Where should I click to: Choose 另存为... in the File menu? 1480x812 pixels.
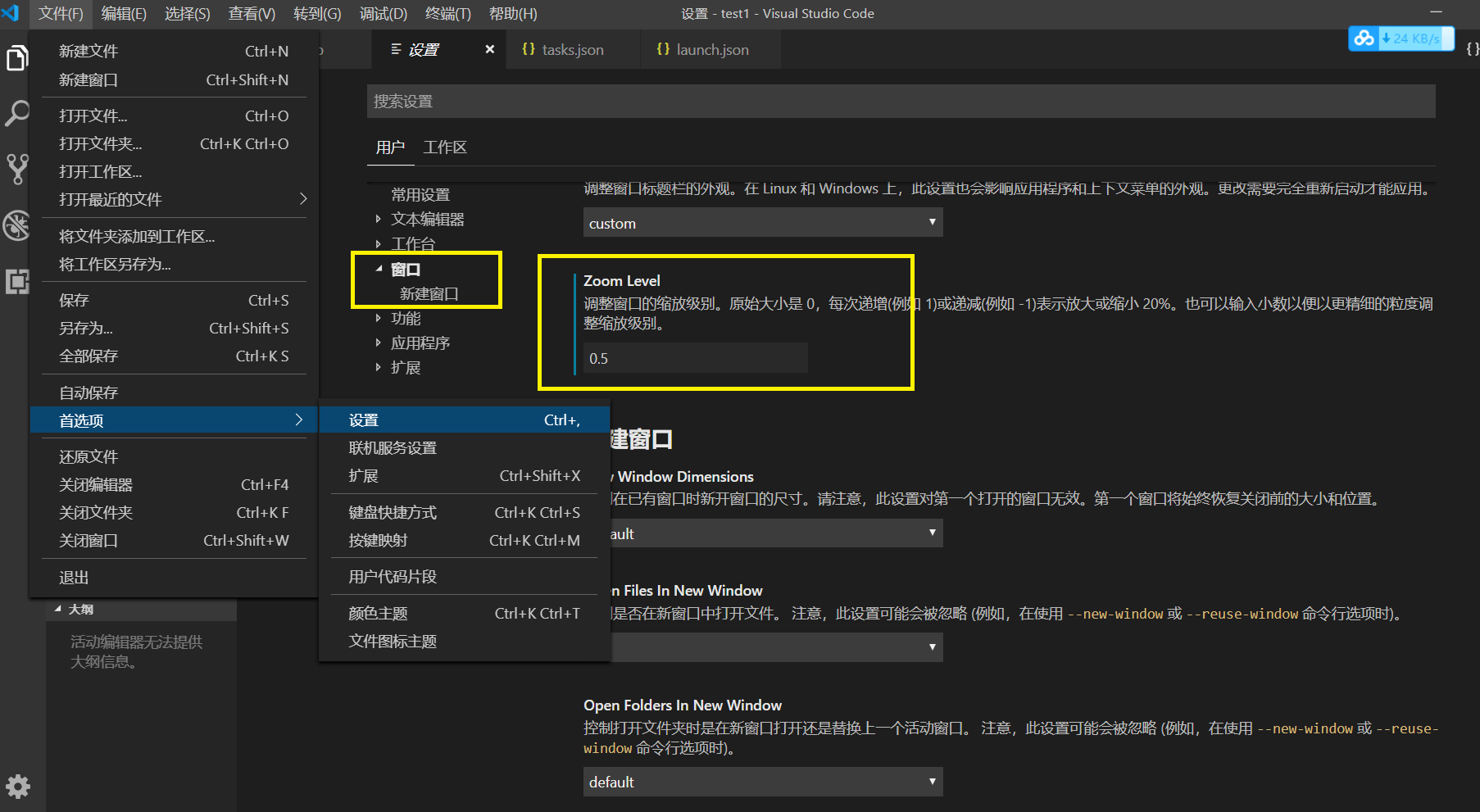[174, 328]
